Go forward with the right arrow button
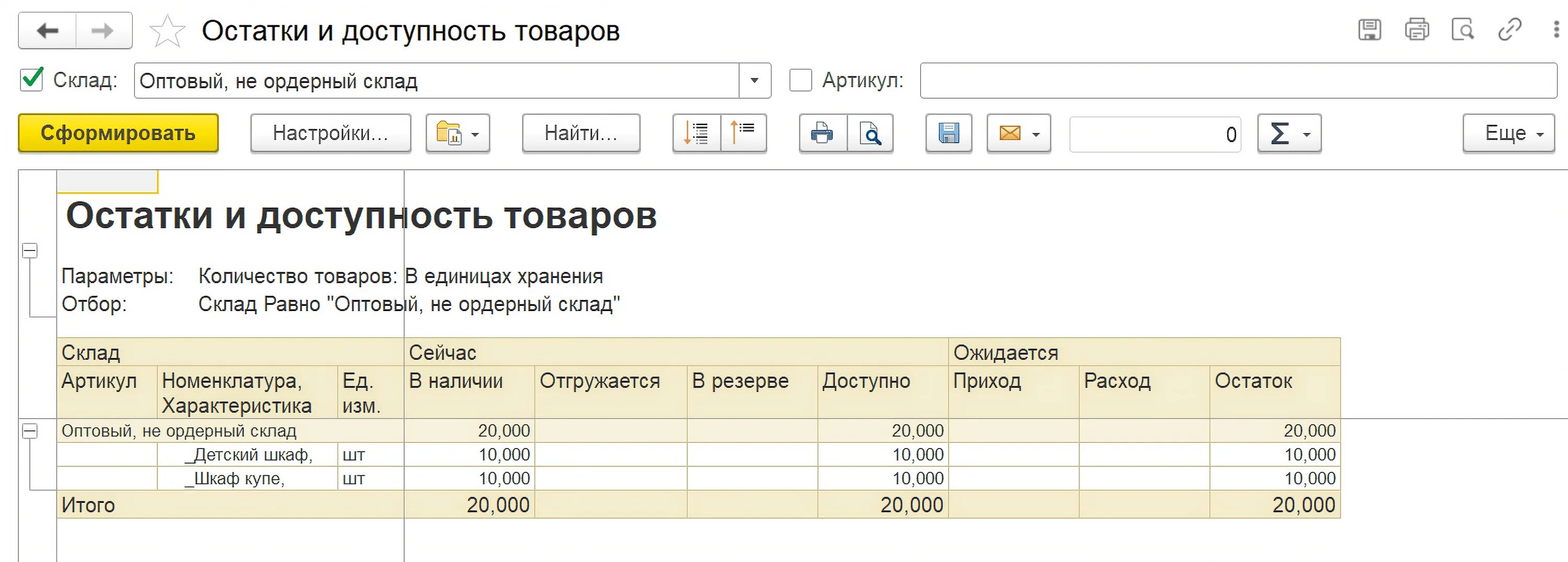The height and width of the screenshot is (562, 1568). [103, 30]
